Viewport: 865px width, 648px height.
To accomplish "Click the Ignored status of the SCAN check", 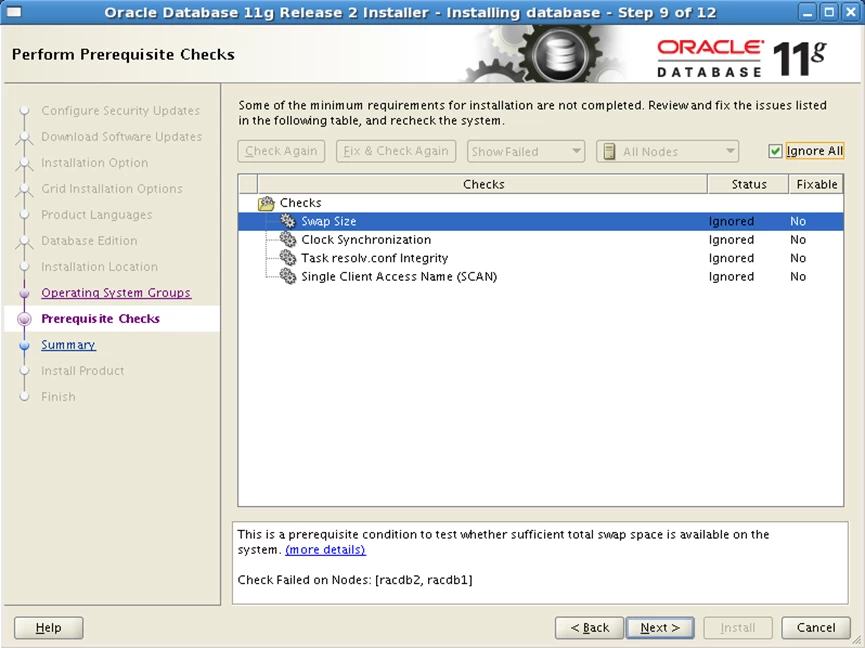I will pyautogui.click(x=731, y=277).
